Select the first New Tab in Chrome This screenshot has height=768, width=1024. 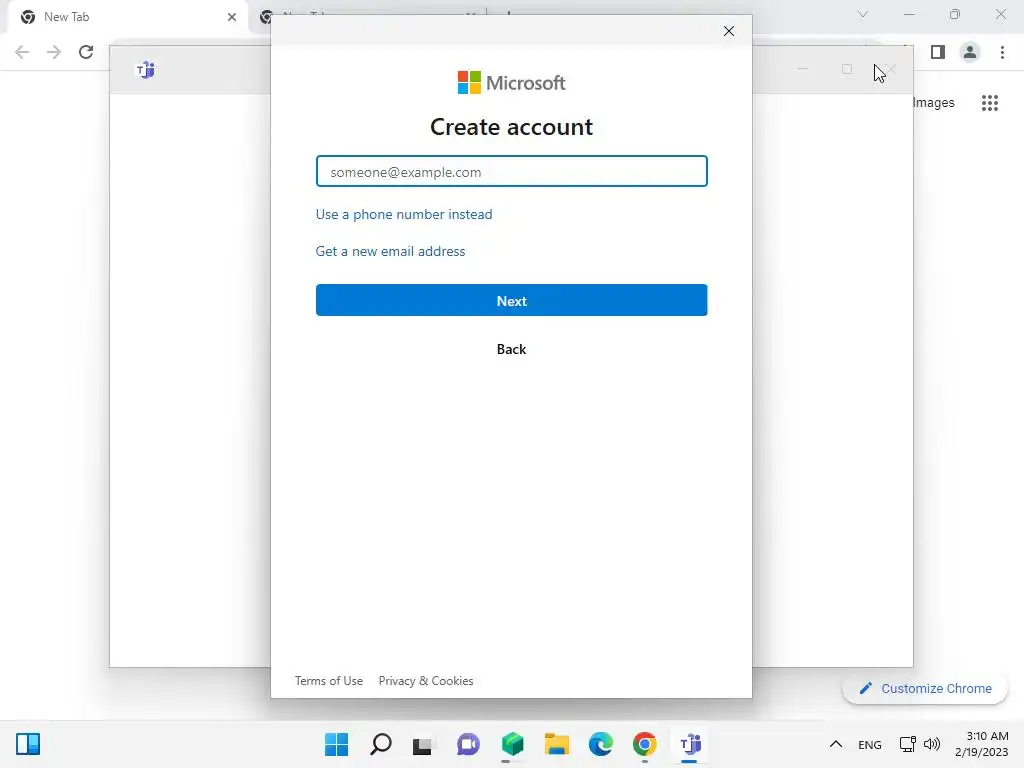pos(127,17)
